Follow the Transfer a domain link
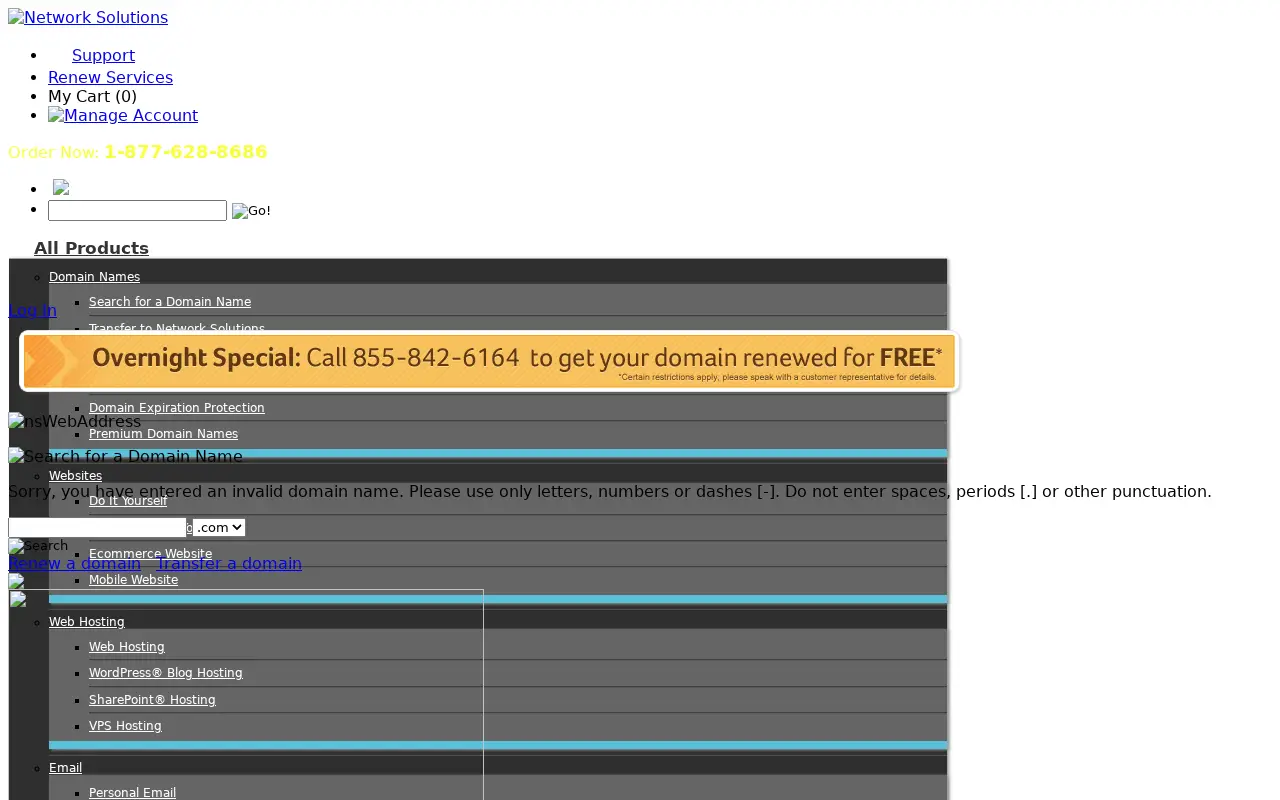The width and height of the screenshot is (1280, 800). (x=229, y=564)
